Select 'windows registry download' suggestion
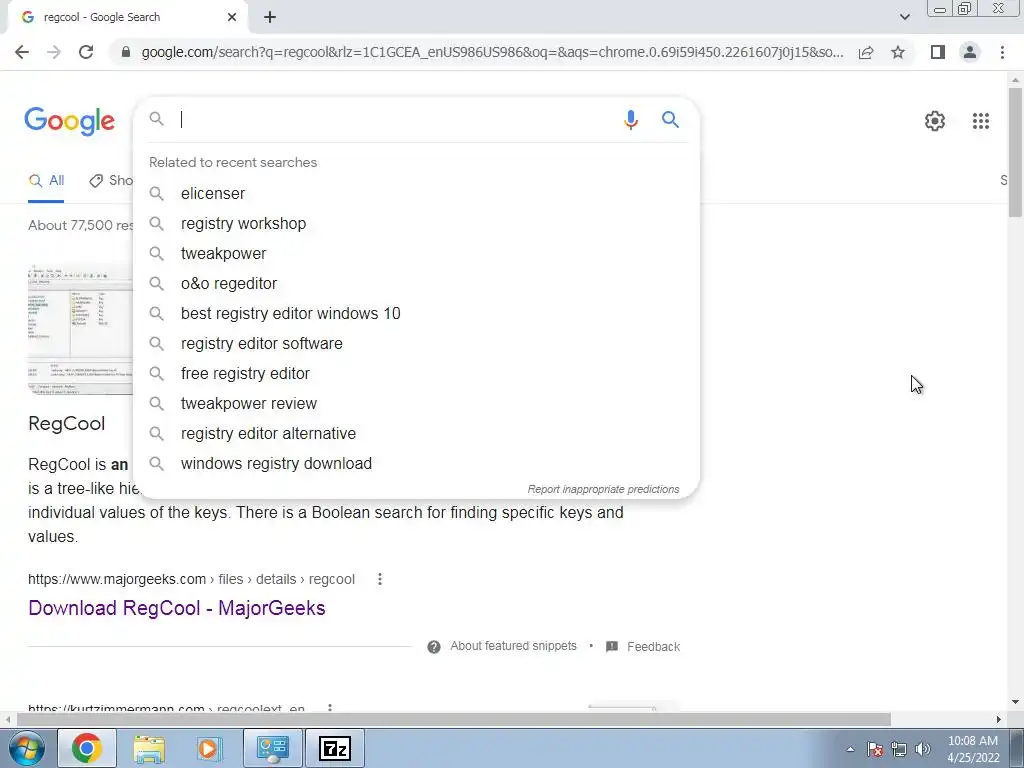The image size is (1024, 768). [416, 464]
